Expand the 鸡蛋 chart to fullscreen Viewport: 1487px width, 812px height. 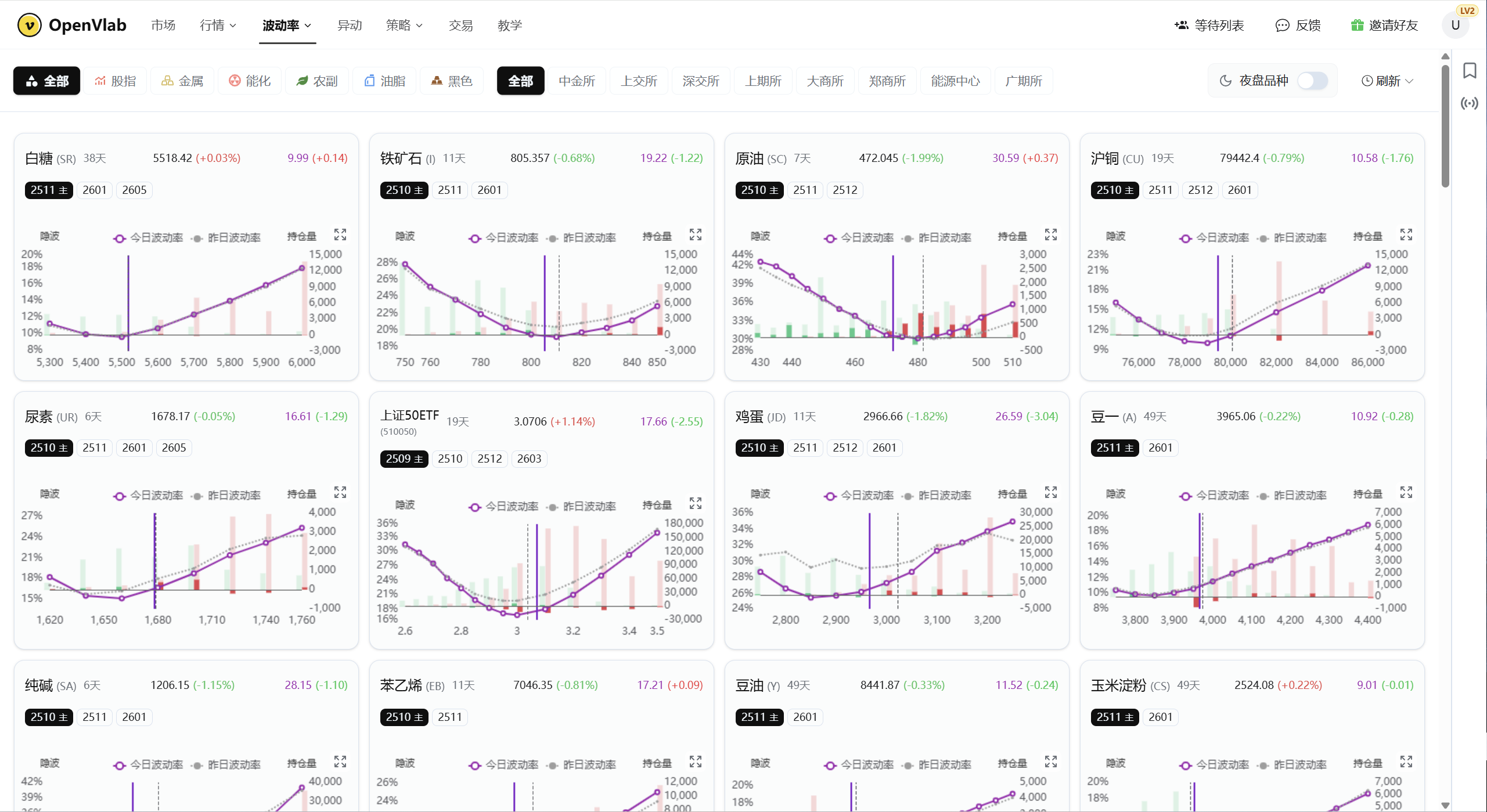1051,492
